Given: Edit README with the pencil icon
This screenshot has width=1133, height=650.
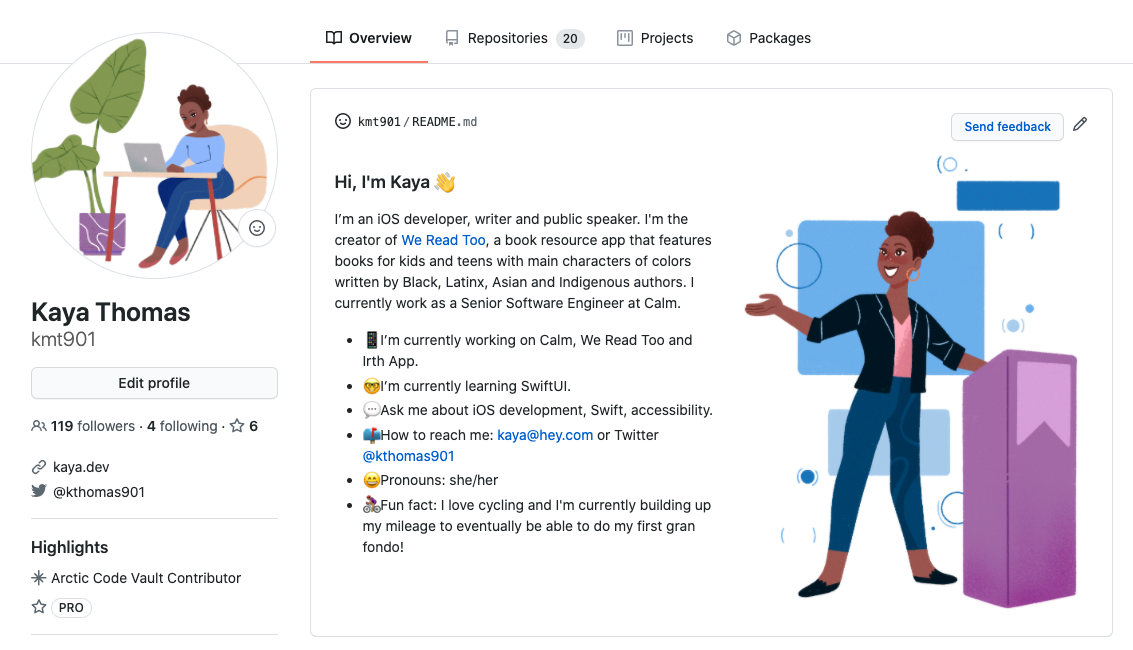Looking at the screenshot, I should (x=1080, y=124).
